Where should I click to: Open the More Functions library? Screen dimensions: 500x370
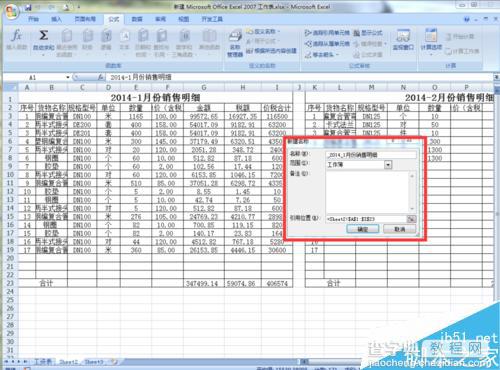pyautogui.click(x=209, y=40)
